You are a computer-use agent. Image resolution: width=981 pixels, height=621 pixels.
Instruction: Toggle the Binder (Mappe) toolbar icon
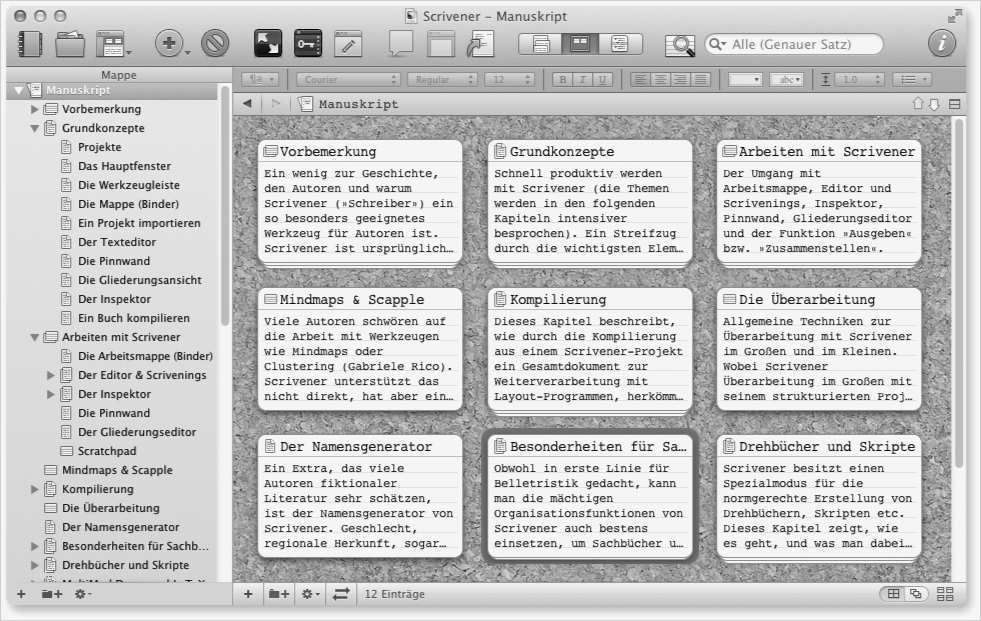pos(29,44)
